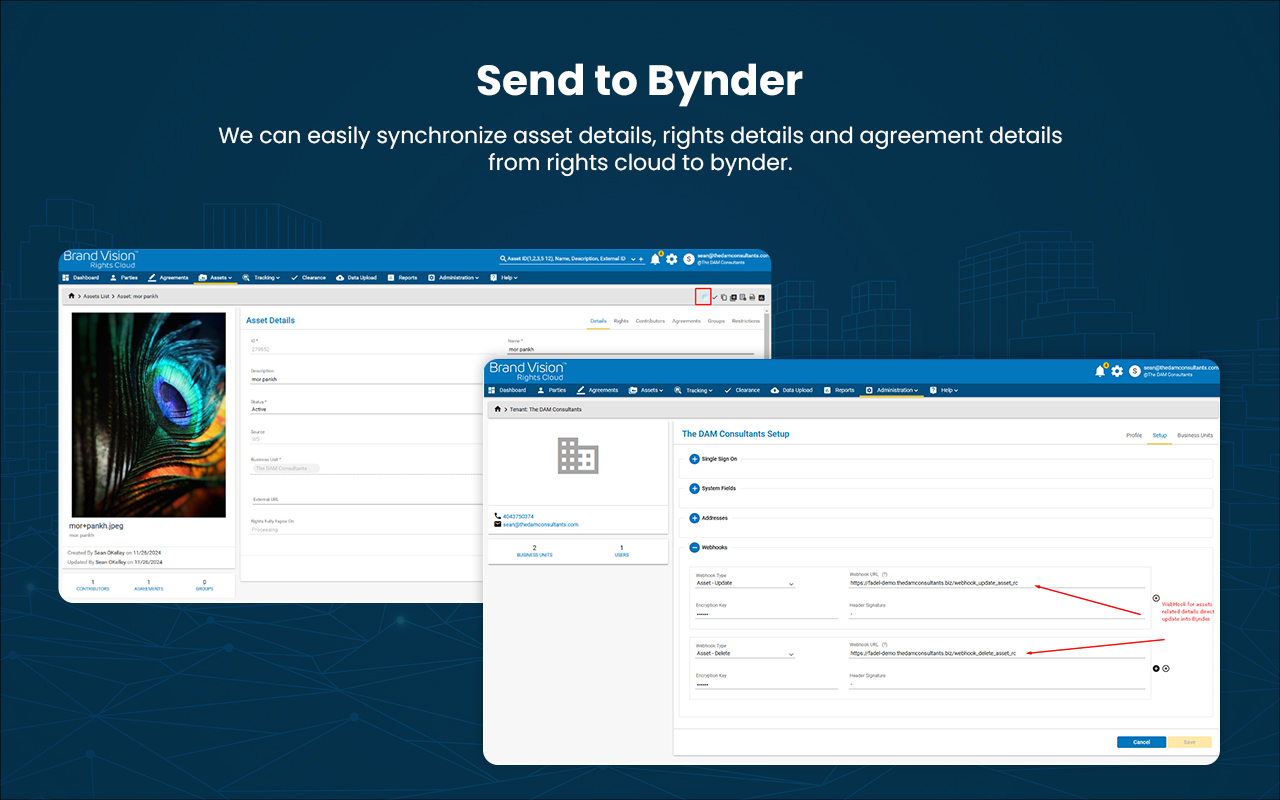Click sean@thedamconsultants.com email link
1280x800 pixels.
(x=541, y=524)
